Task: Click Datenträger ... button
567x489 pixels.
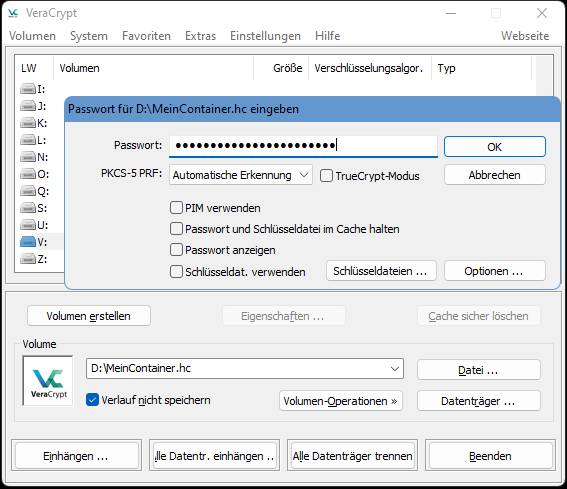Action: 479,401
